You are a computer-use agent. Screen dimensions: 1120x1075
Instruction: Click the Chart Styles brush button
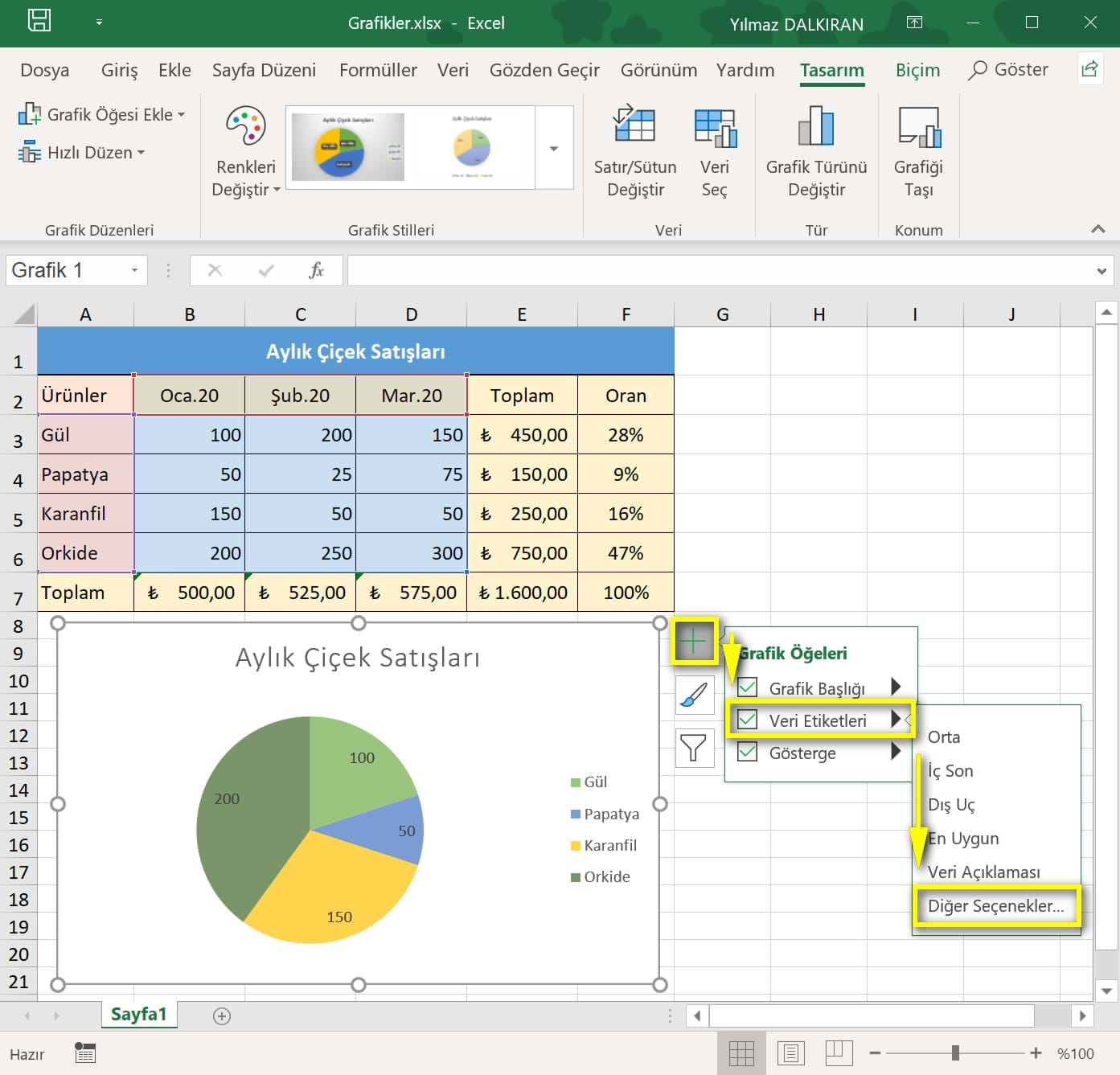pyautogui.click(x=695, y=694)
